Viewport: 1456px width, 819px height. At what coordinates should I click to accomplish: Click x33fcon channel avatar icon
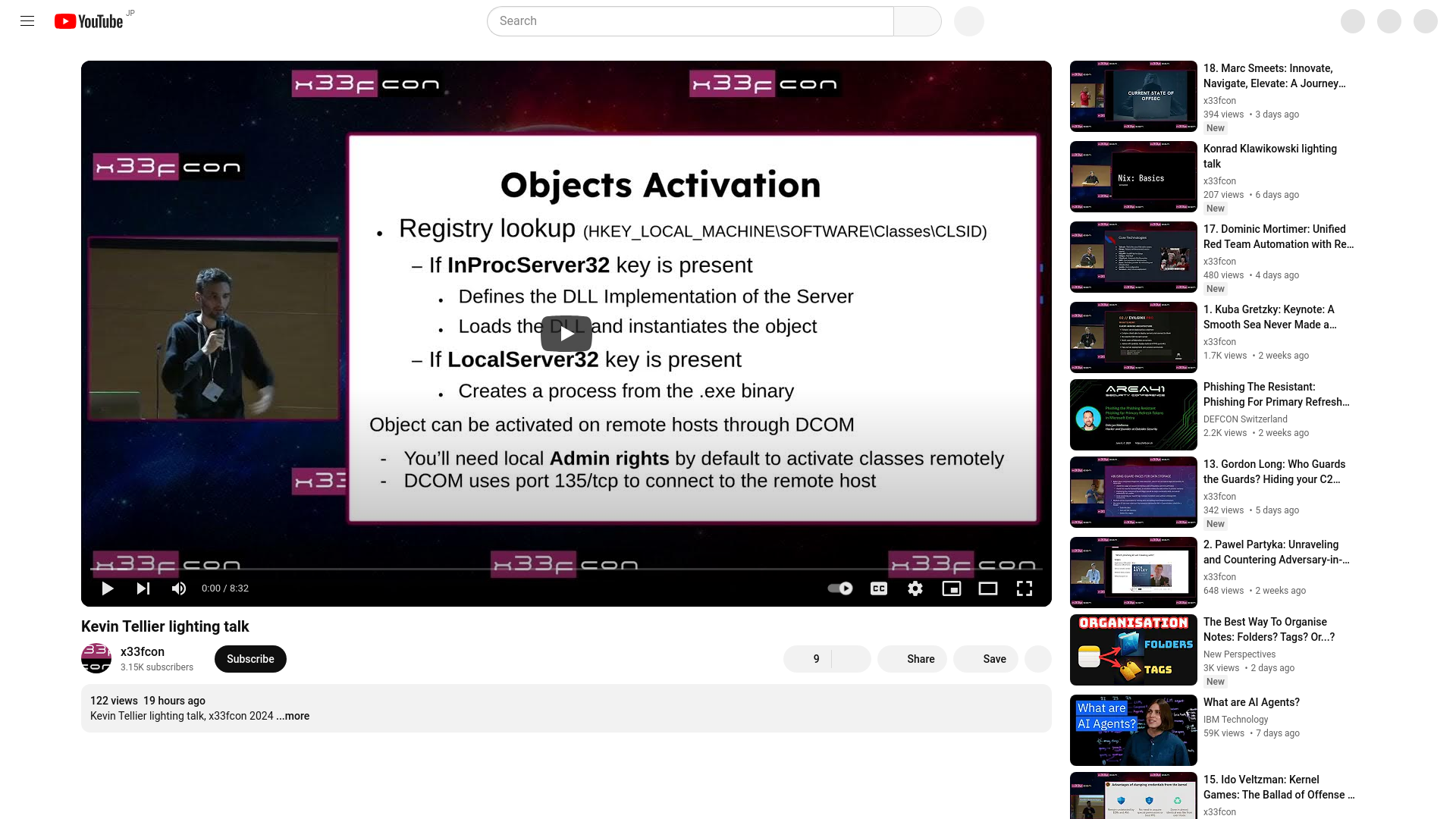pos(97,658)
